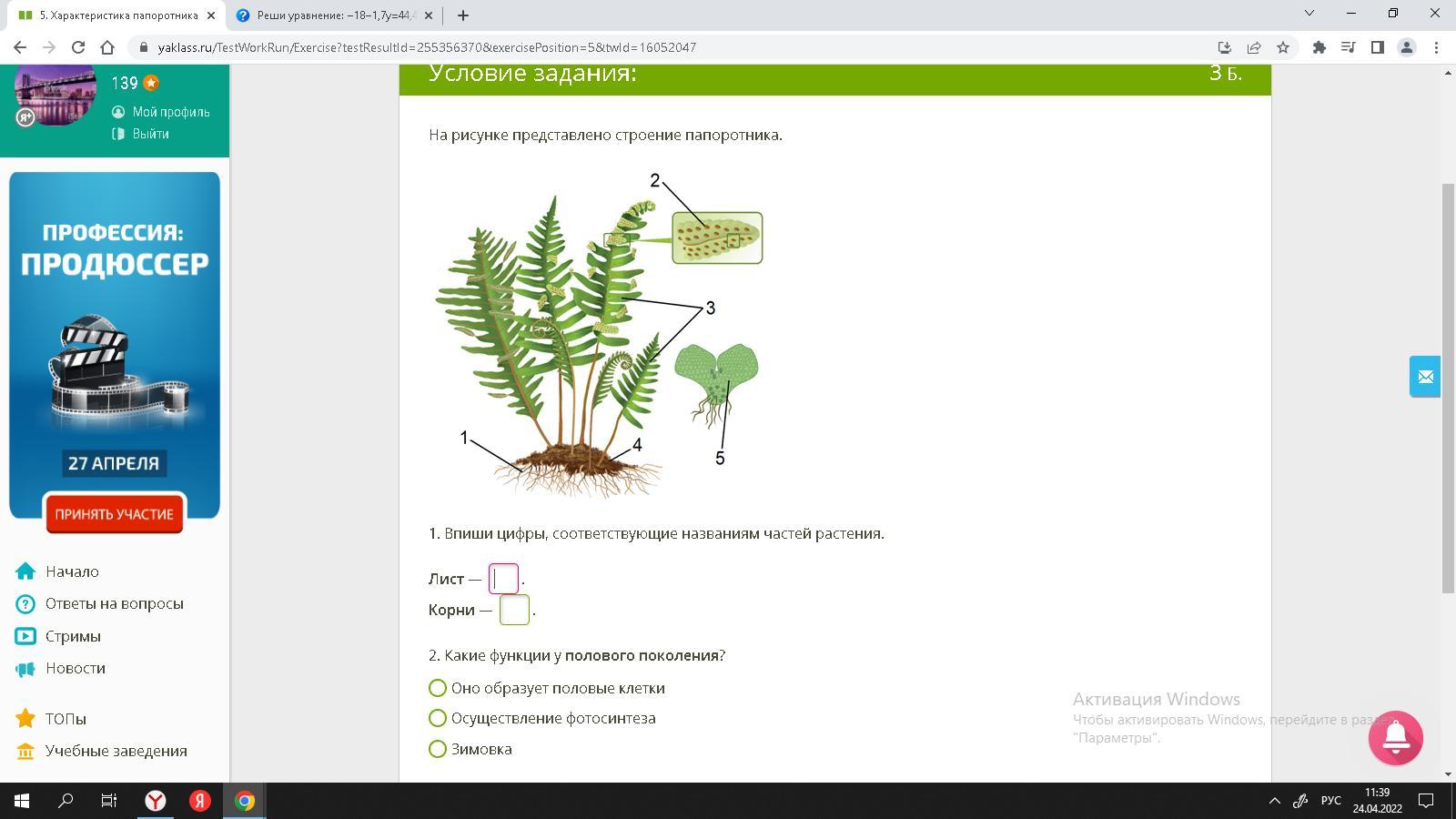Screen dimensions: 1456x819
Task: Click the page vertical scrollbar
Action: click(1448, 388)
